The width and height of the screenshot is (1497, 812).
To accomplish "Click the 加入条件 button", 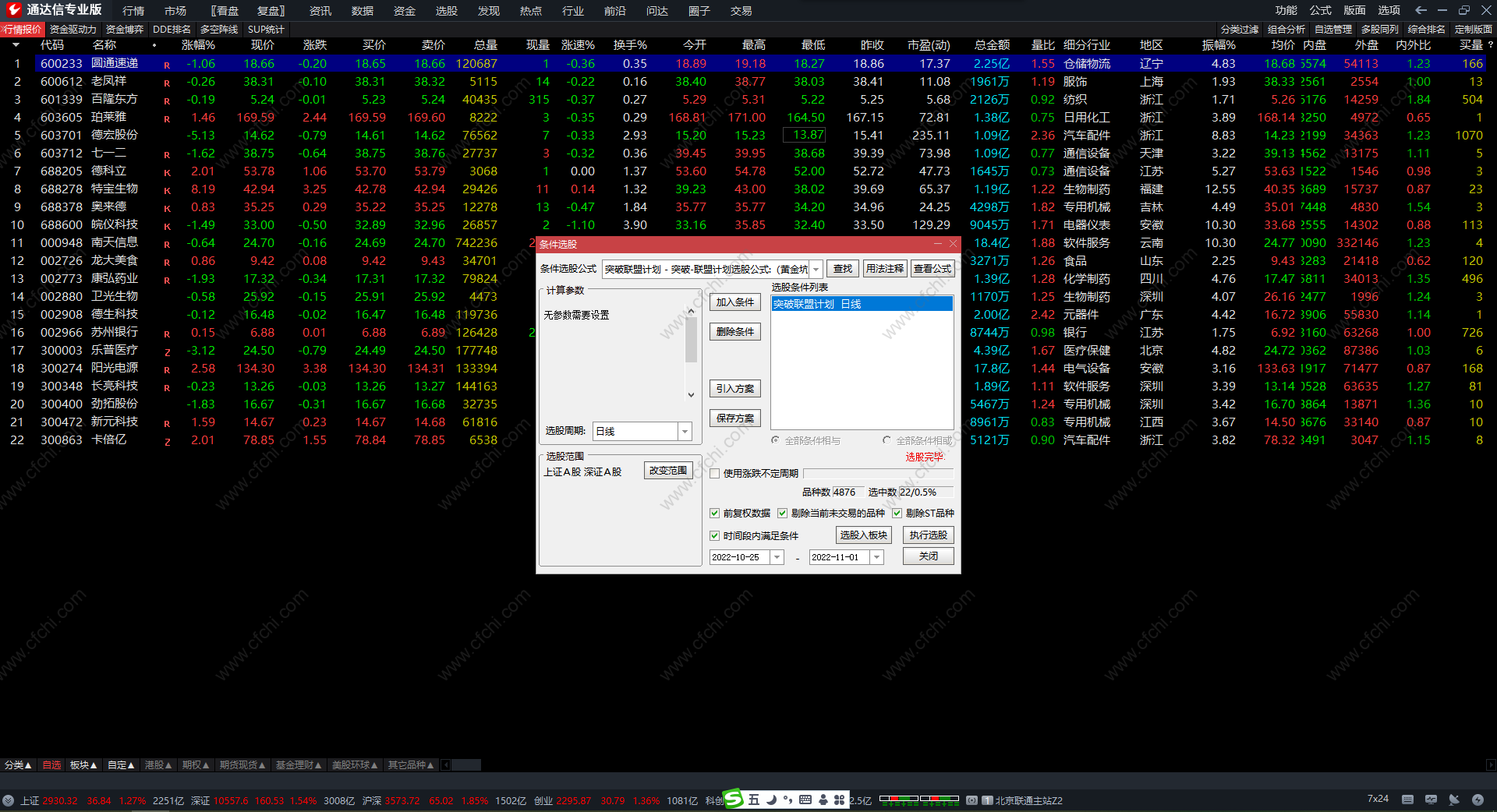I will pos(734,302).
